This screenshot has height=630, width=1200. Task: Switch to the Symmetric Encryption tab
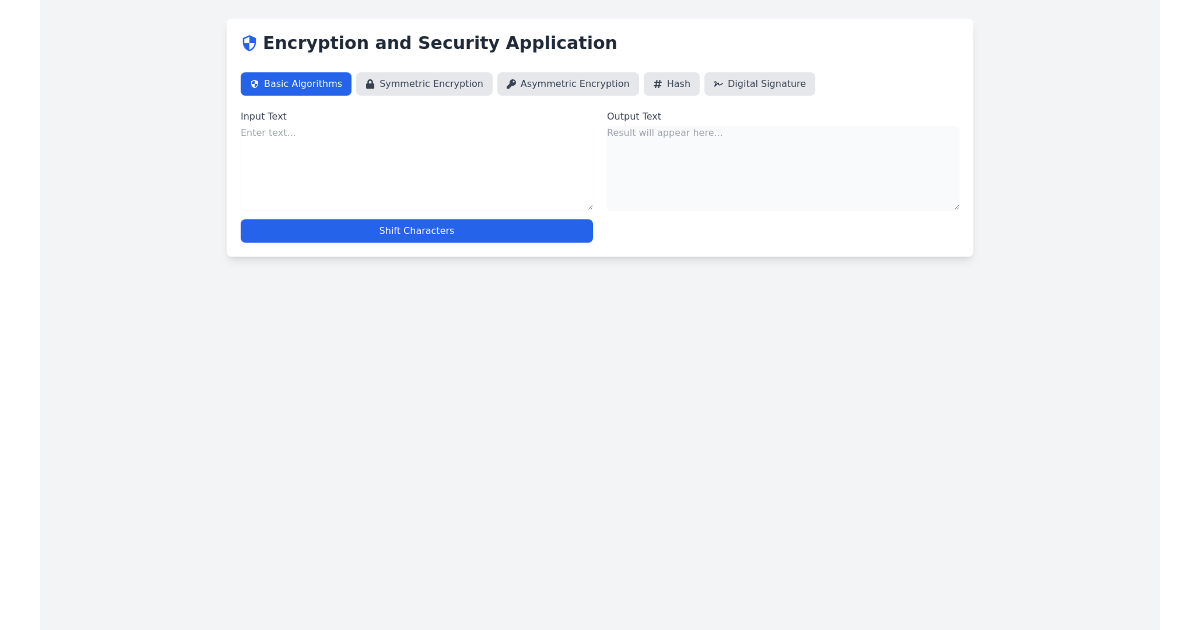tap(424, 84)
